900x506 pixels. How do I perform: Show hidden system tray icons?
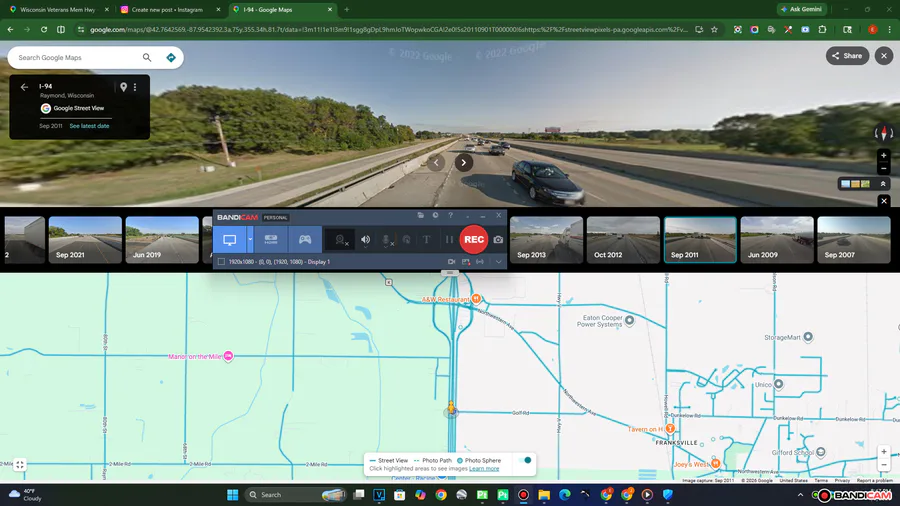tap(800, 495)
